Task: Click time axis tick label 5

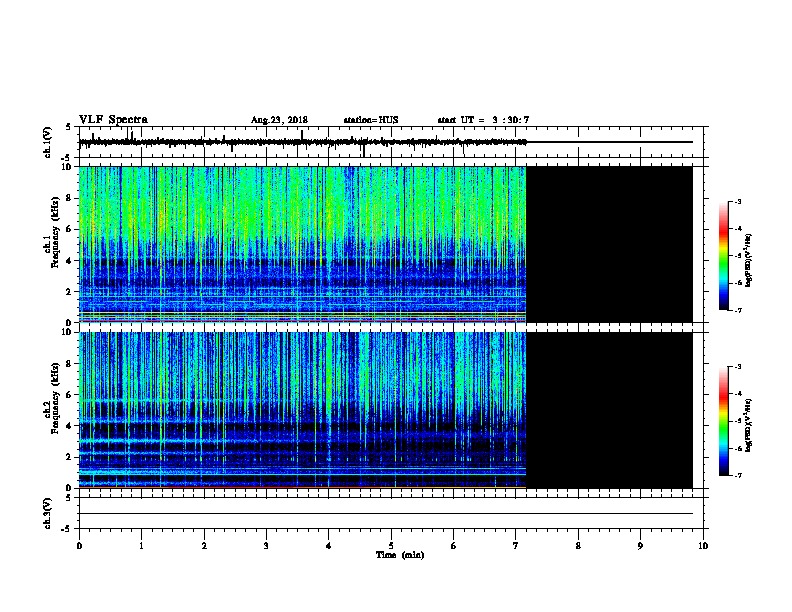Action: 391,545
